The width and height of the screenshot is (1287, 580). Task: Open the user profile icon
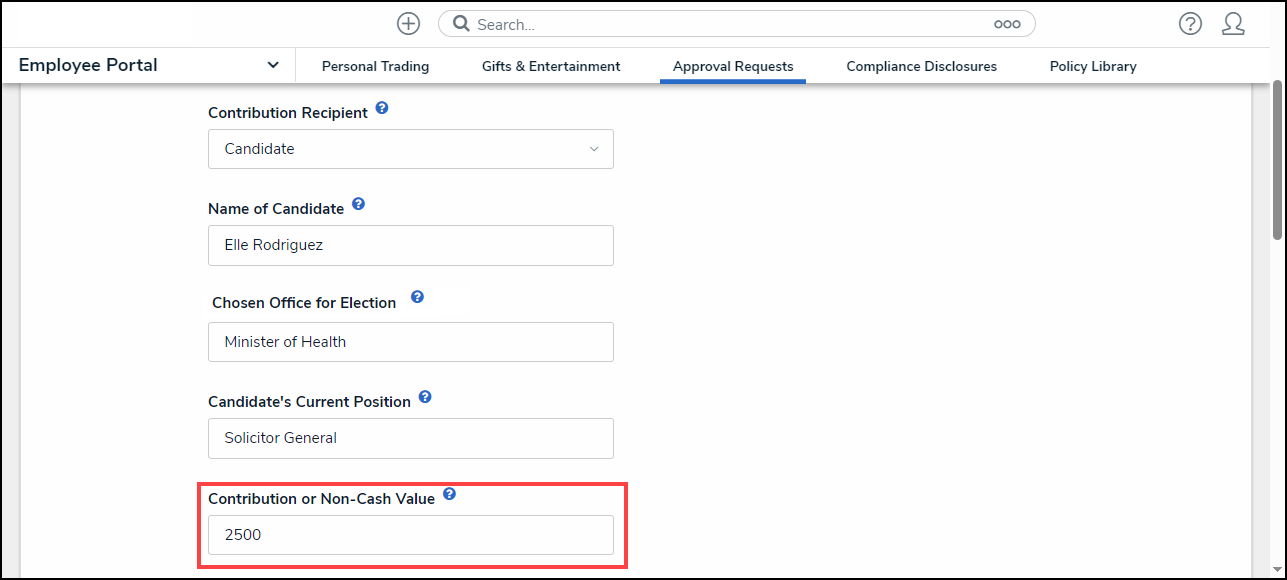[1233, 24]
